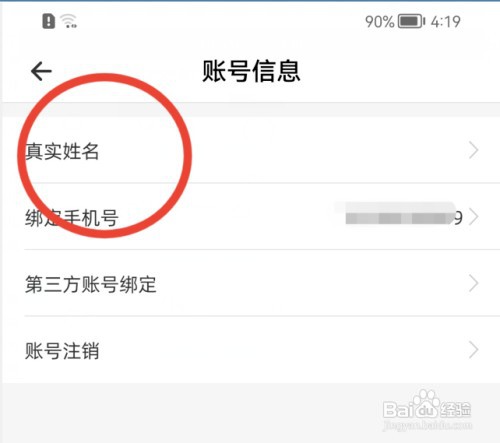Open 绑定手机号 settings
Screen dimensions: 500x443
pyautogui.click(x=251, y=216)
